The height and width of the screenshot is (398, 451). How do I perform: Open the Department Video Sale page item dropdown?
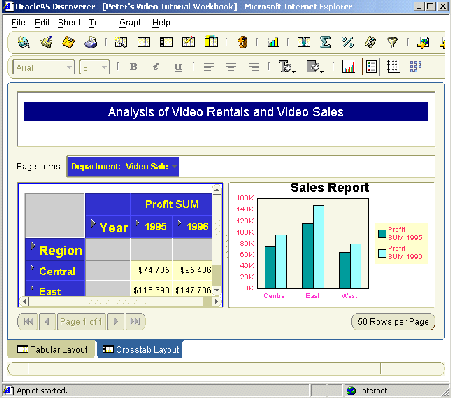click(123, 166)
